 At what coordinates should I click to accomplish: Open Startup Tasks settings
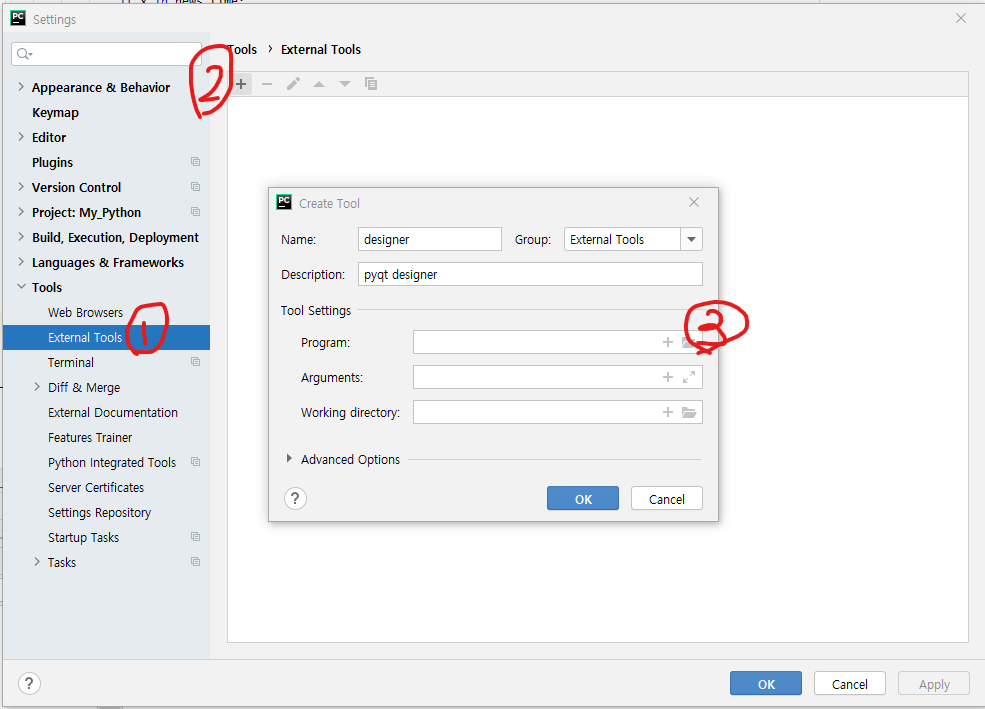84,538
